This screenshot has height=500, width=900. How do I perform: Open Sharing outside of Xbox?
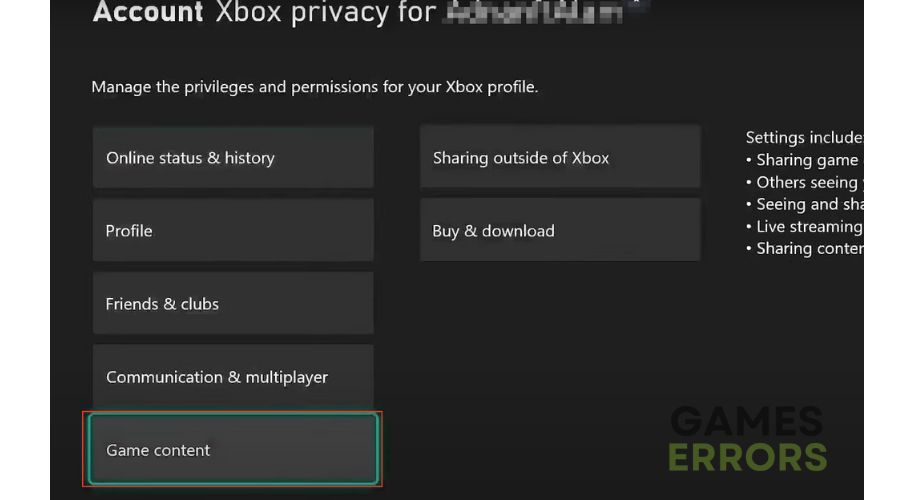[560, 157]
